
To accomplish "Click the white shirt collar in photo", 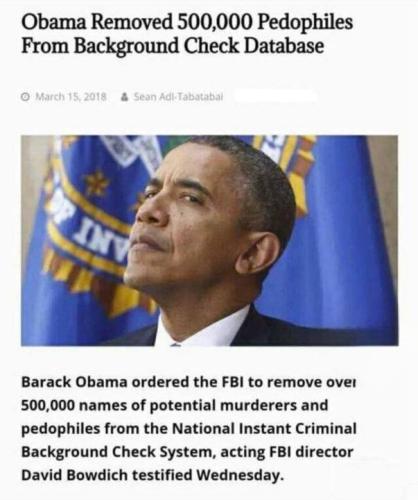I will (x=200, y=328).
